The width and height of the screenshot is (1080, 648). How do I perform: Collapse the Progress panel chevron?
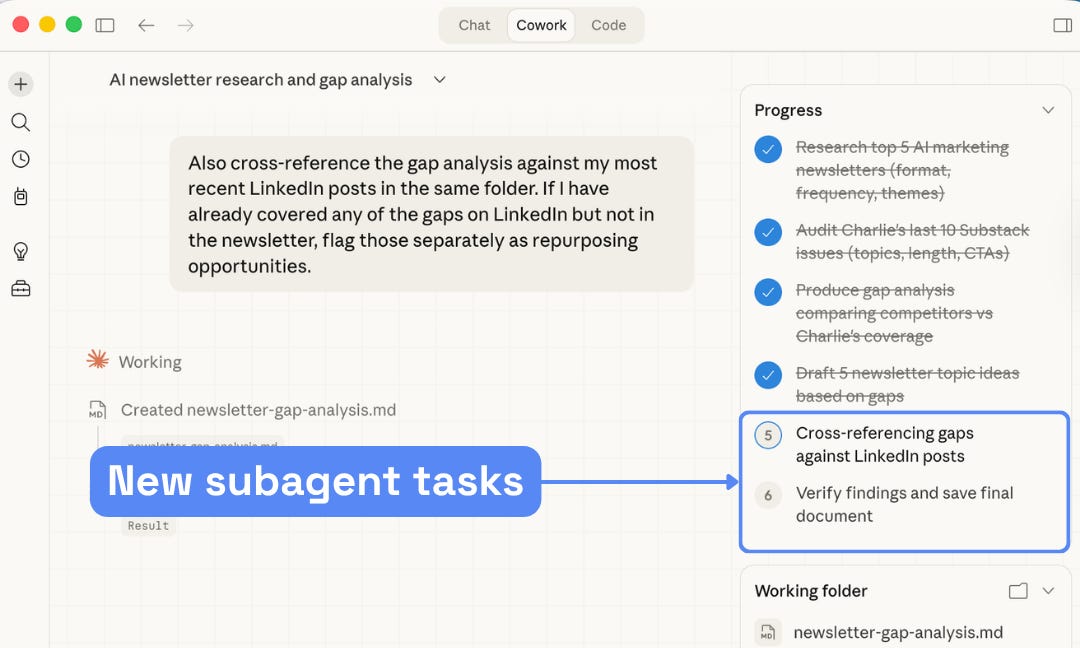1048,110
